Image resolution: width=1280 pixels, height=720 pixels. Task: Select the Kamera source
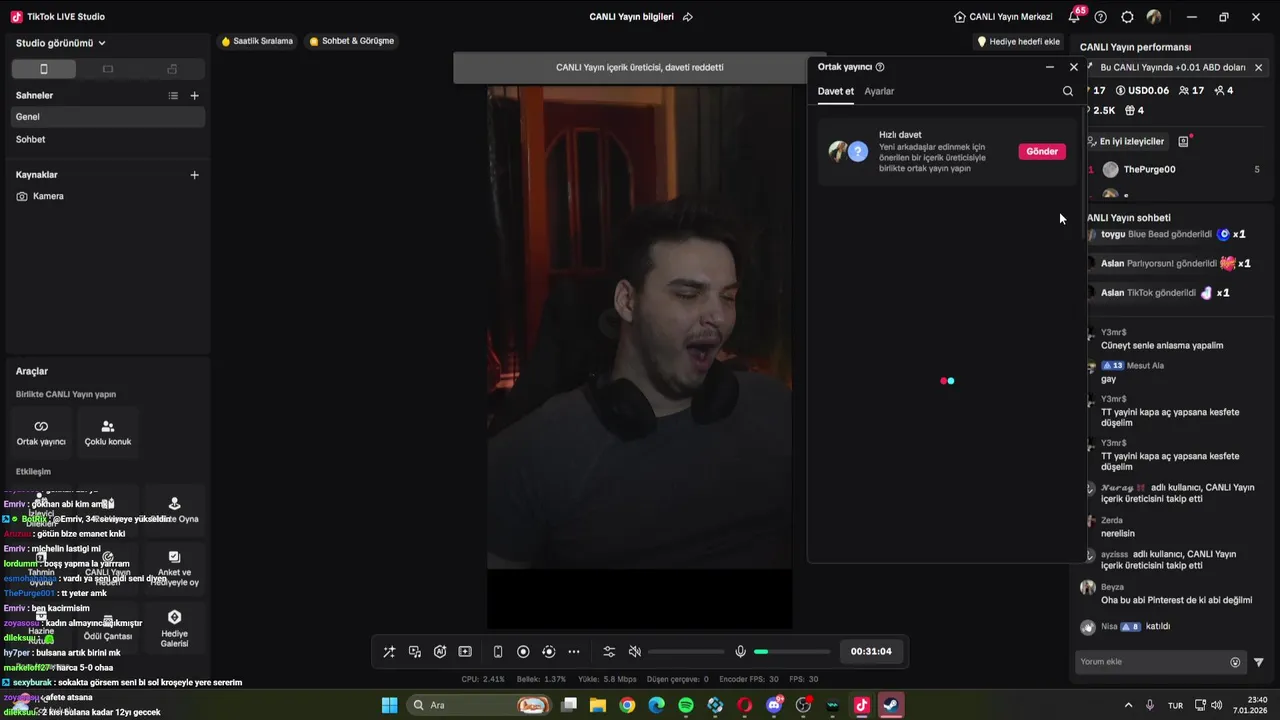click(107, 196)
